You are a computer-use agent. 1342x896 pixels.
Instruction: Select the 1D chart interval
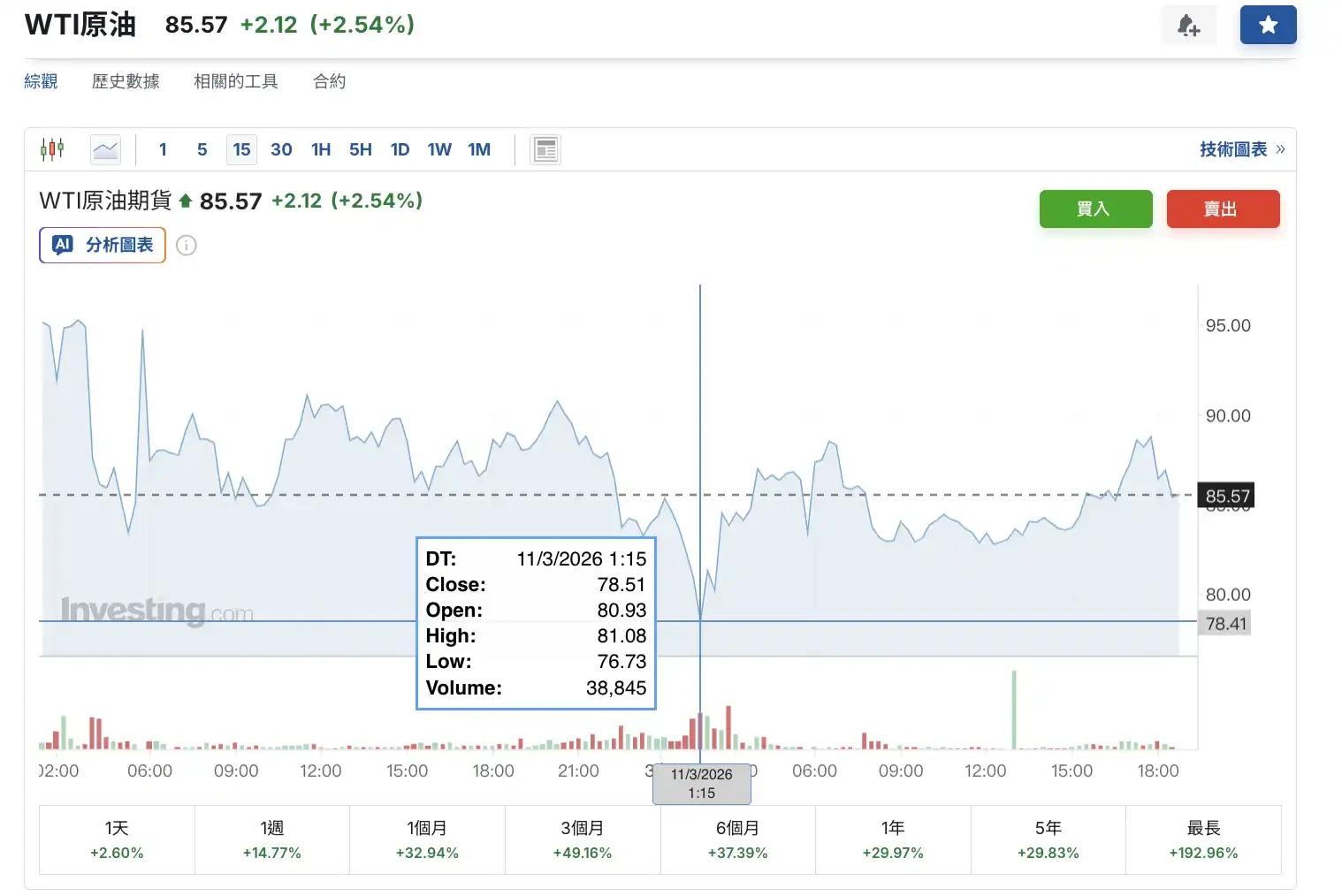click(x=400, y=149)
